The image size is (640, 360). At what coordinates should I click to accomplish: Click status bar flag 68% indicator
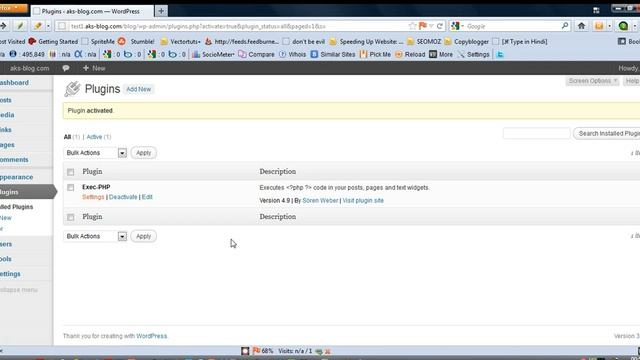[263, 351]
